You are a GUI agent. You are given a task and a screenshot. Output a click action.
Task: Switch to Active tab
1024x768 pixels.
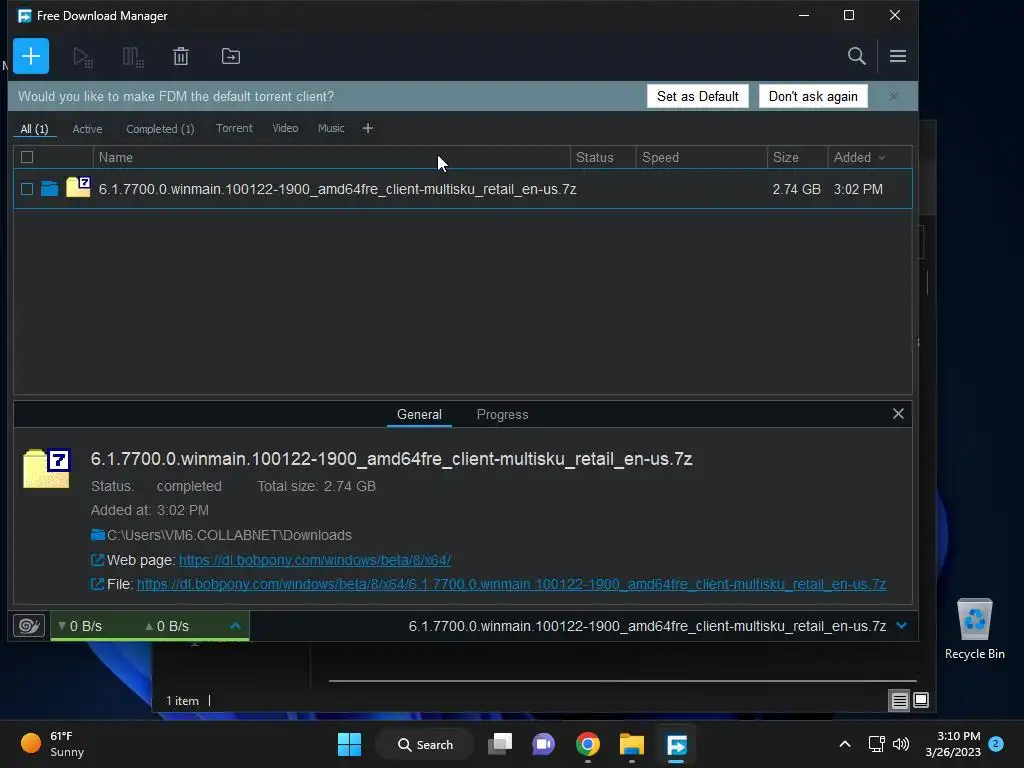pos(88,129)
